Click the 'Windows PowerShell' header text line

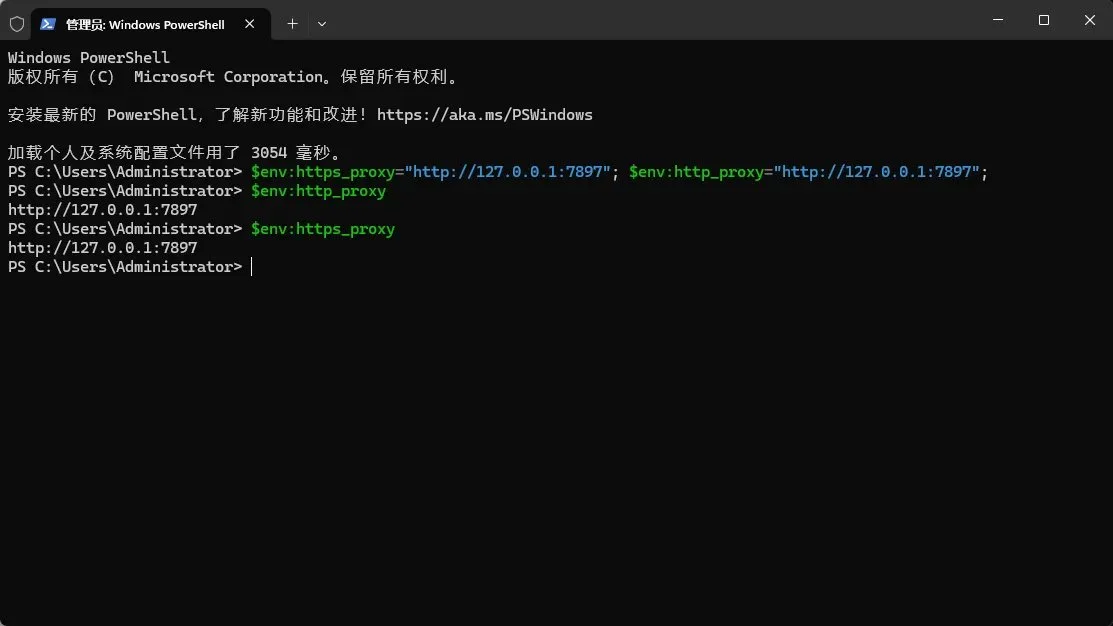tap(89, 57)
